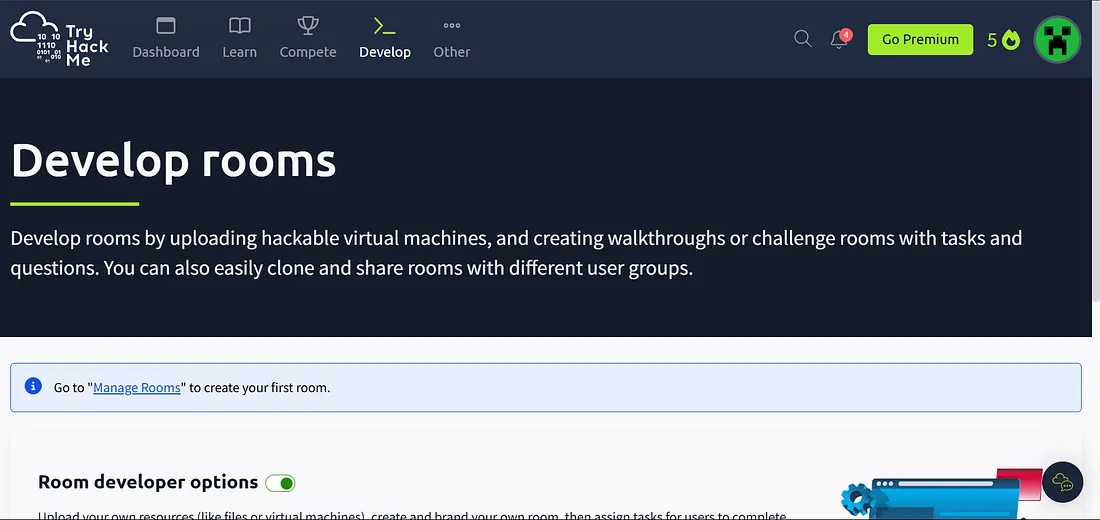
Task: Open the chat support bubble
Action: tap(1063, 482)
